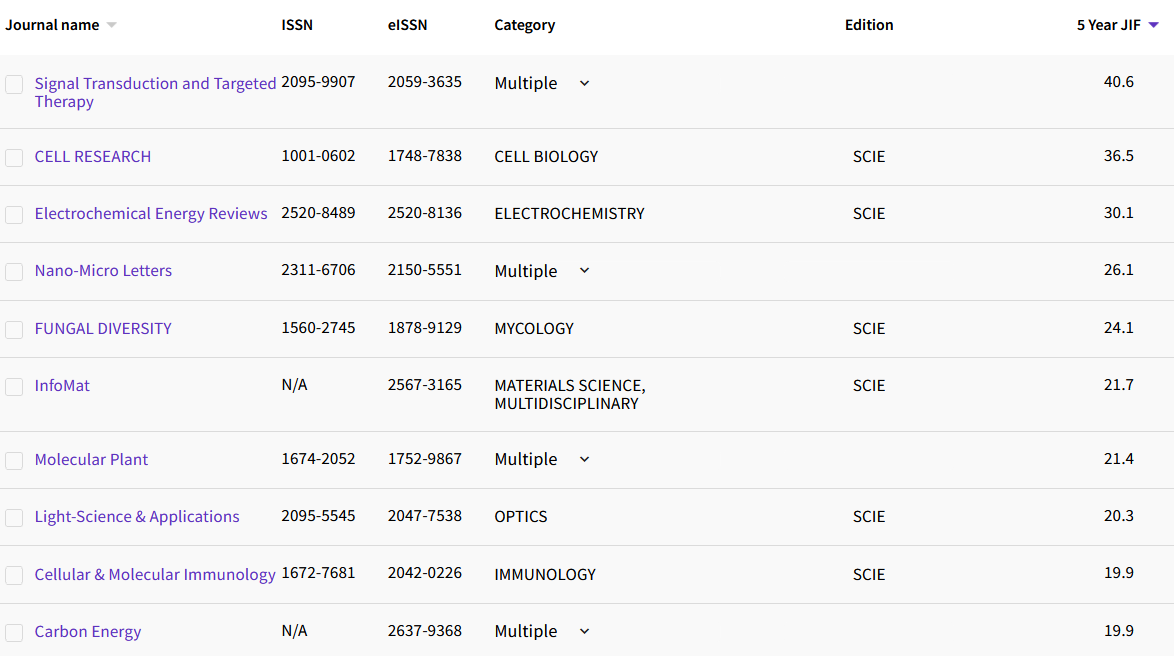The width and height of the screenshot is (1174, 656).
Task: Expand Multiple category chevron for Nano-Micro Letters
Action: pos(584,271)
